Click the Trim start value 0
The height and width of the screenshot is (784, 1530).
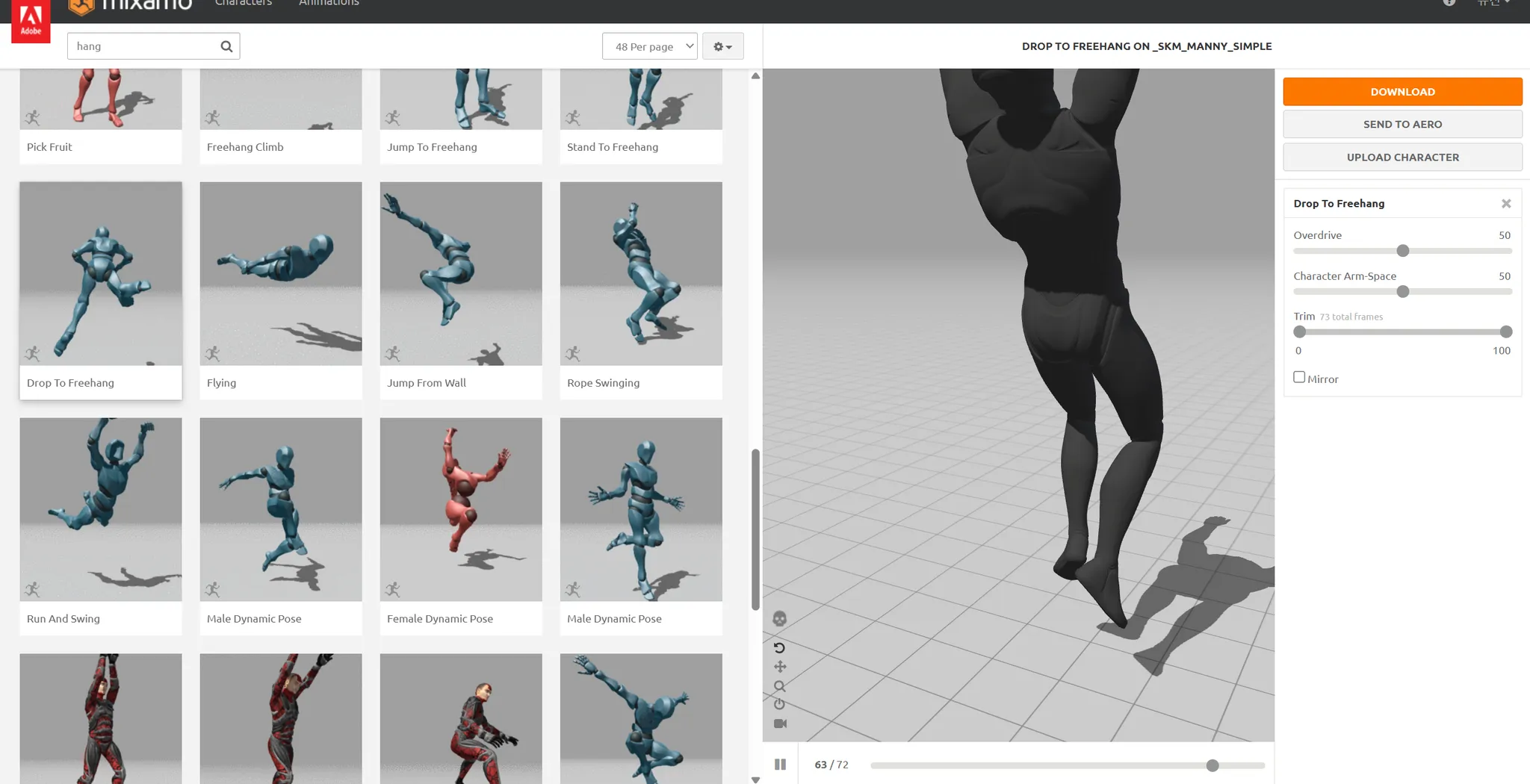1298,351
